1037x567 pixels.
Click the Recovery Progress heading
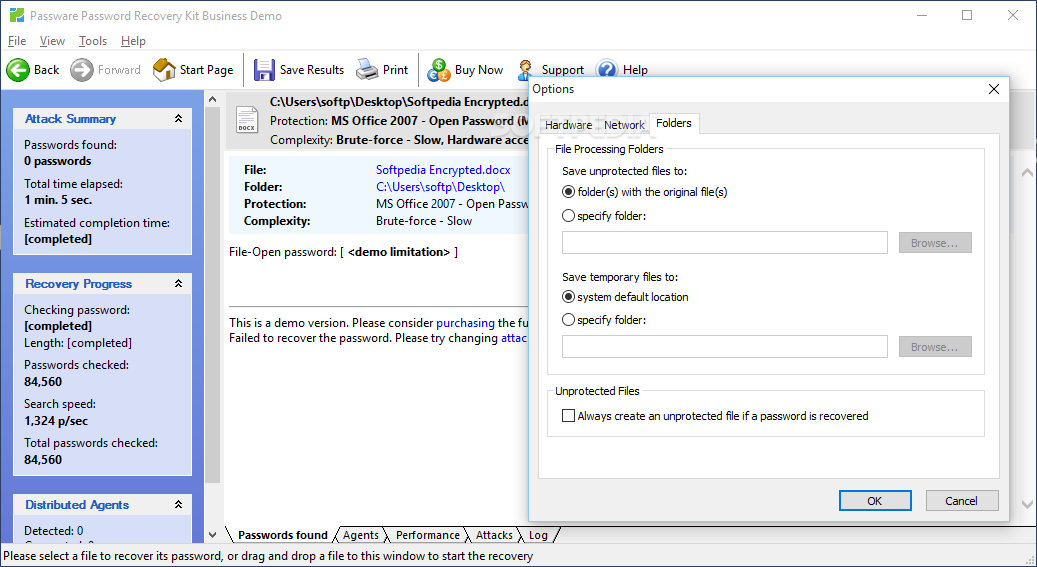(79, 284)
